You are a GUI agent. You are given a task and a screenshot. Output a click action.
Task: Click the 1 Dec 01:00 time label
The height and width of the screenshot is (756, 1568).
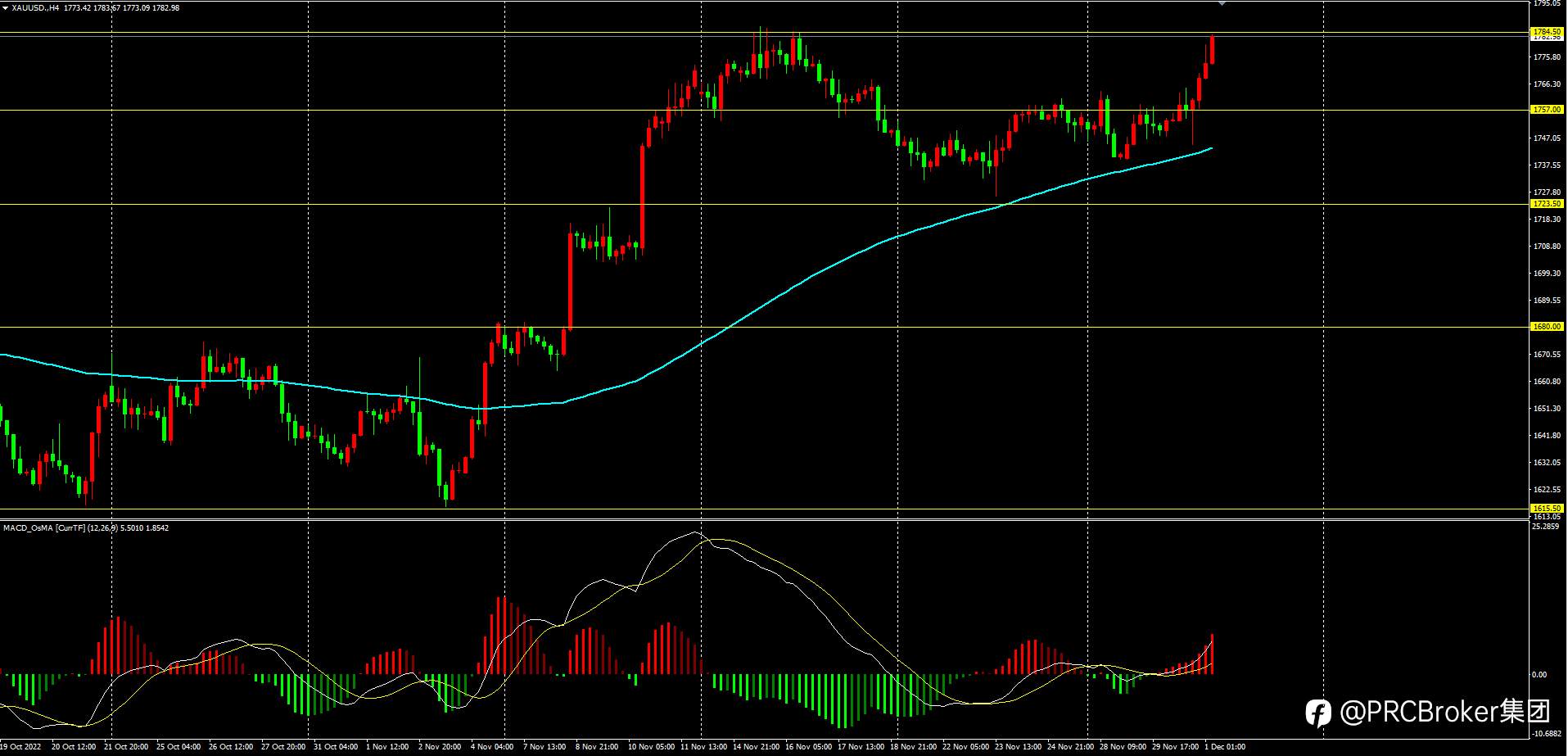click(x=1225, y=747)
